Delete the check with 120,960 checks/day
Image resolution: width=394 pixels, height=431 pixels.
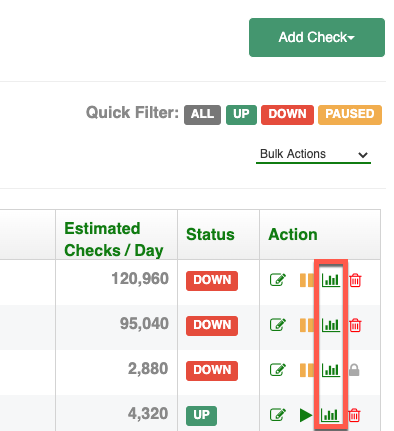pos(355,280)
